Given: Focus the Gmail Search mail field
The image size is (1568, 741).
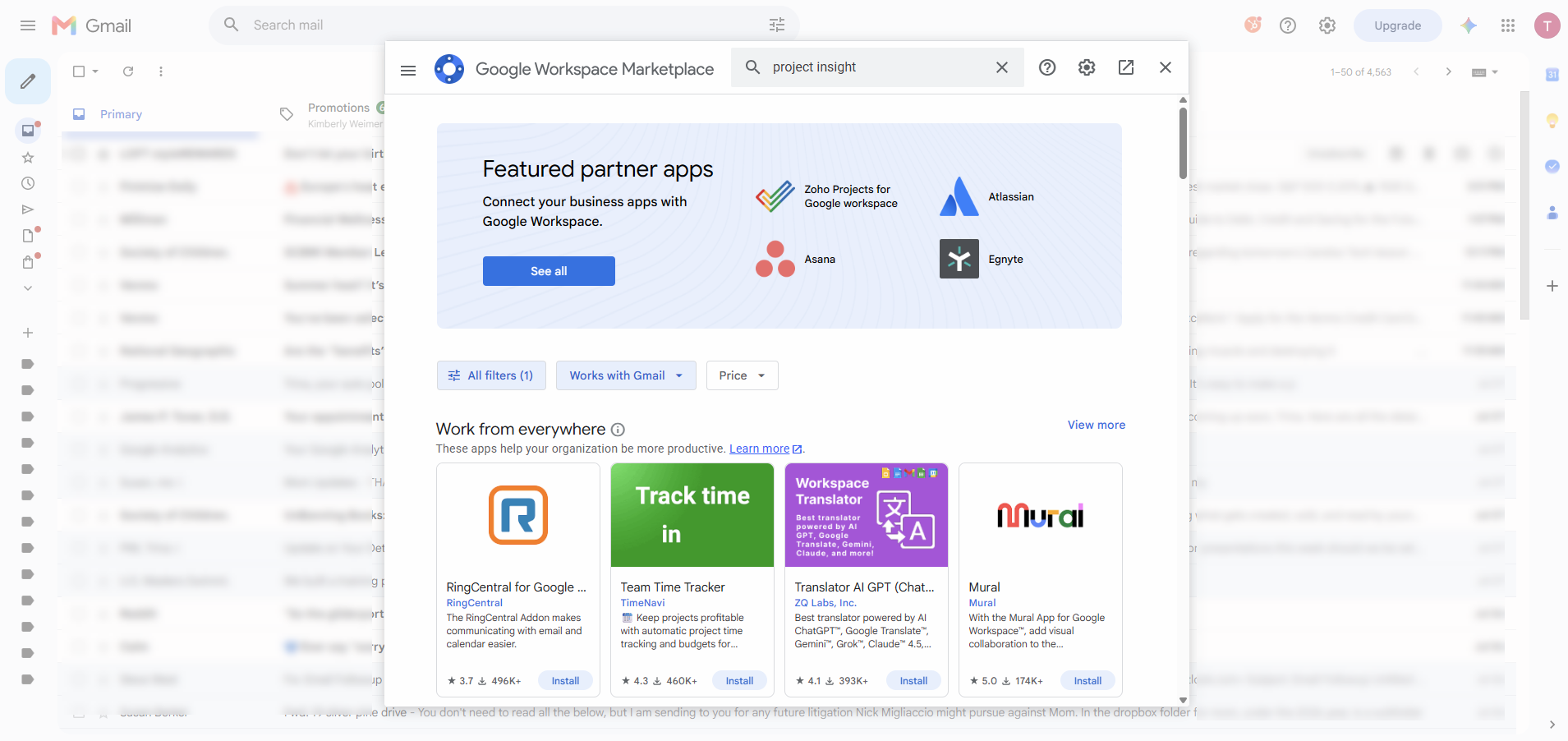Looking at the screenshot, I should 503,25.
